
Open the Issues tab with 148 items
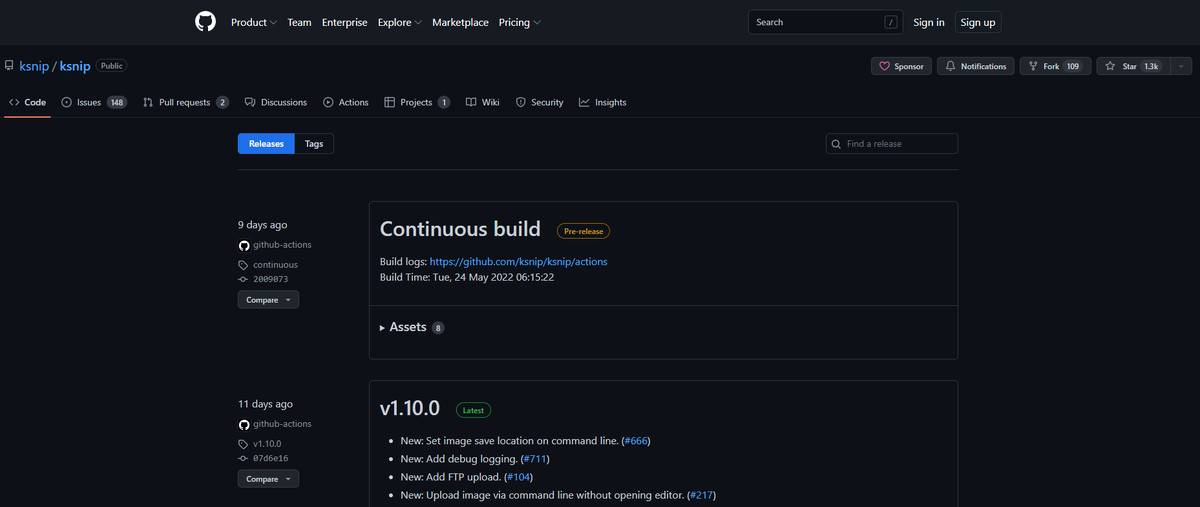tap(94, 102)
